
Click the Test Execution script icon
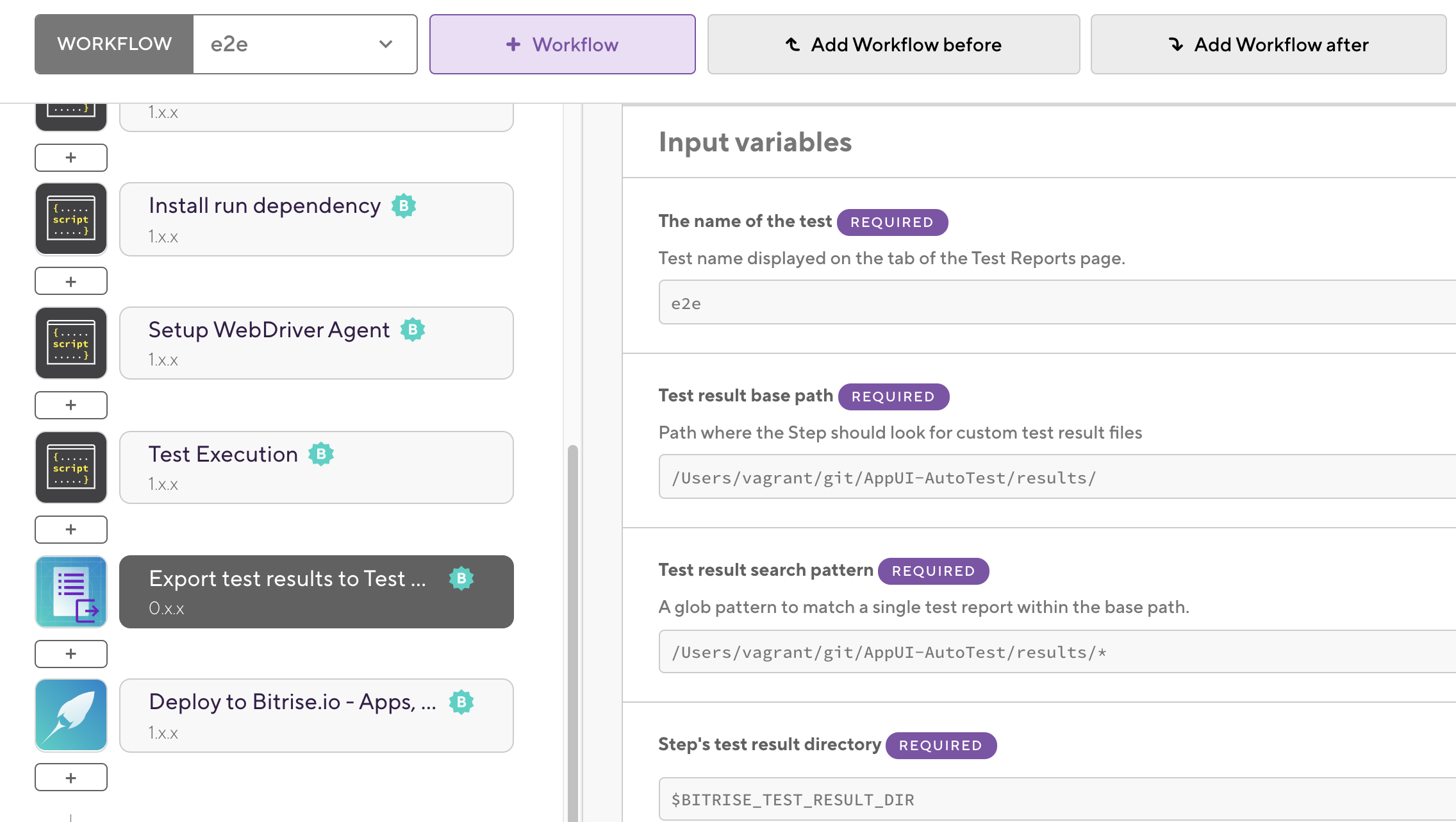[x=71, y=467]
